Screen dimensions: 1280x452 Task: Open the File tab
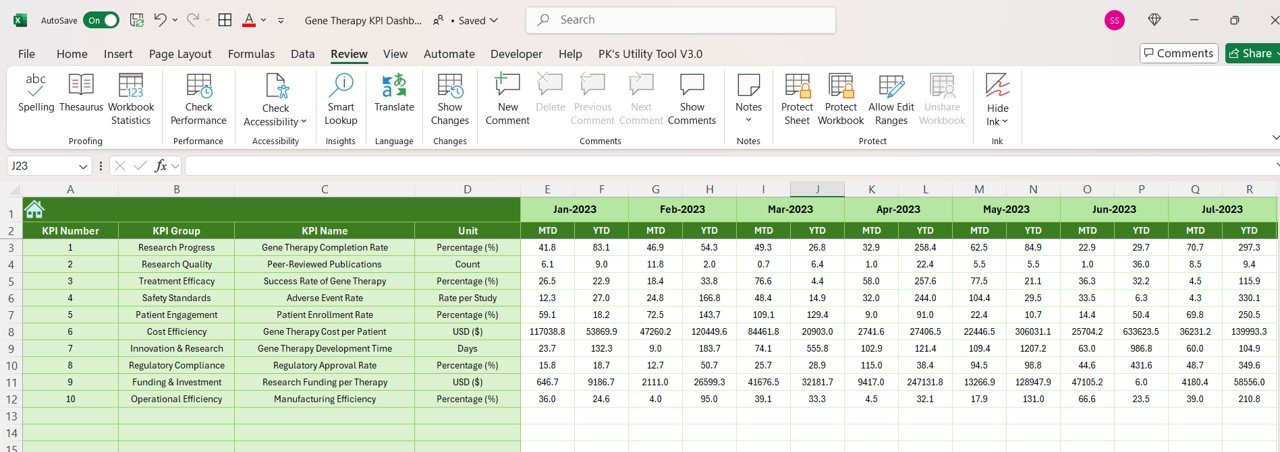coord(27,54)
